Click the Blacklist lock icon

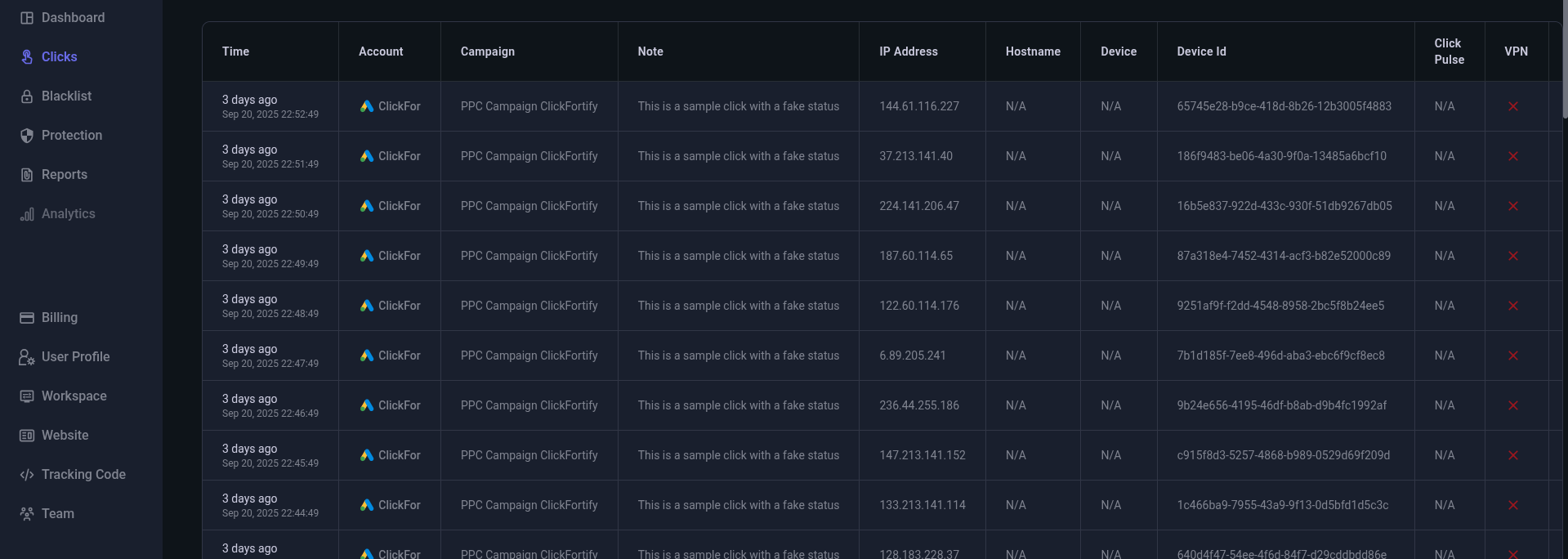[27, 96]
